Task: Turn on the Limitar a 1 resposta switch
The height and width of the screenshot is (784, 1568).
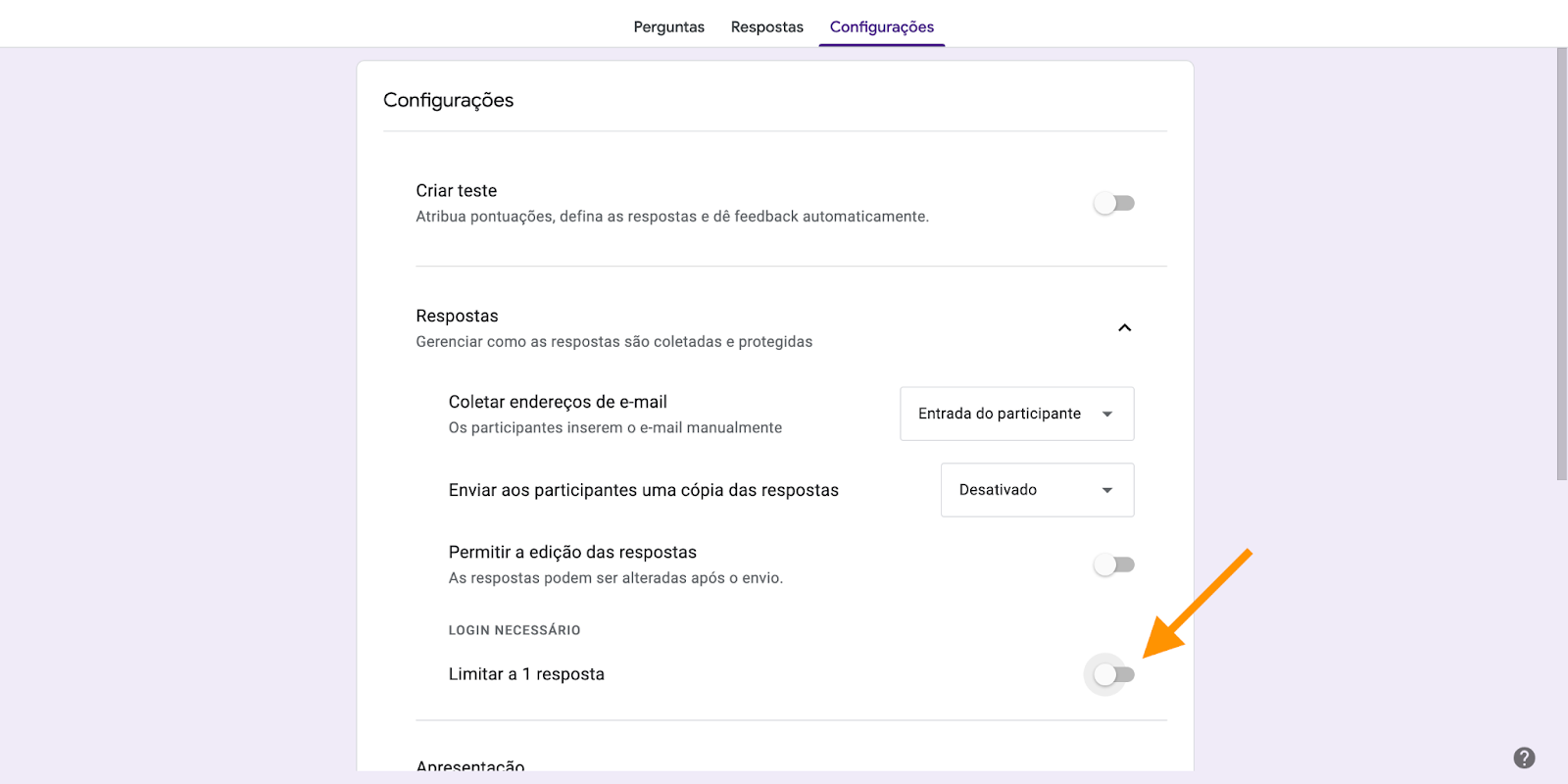Action: click(x=1113, y=674)
